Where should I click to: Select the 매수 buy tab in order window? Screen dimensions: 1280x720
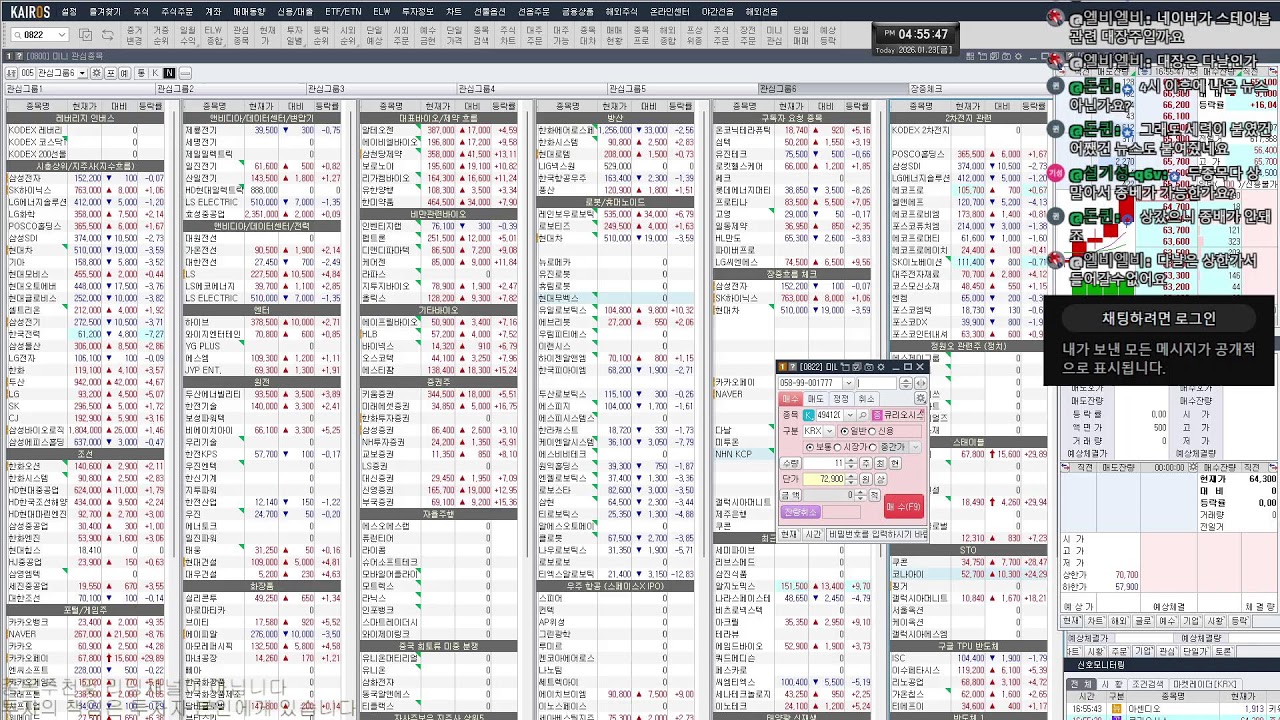pyautogui.click(x=791, y=399)
